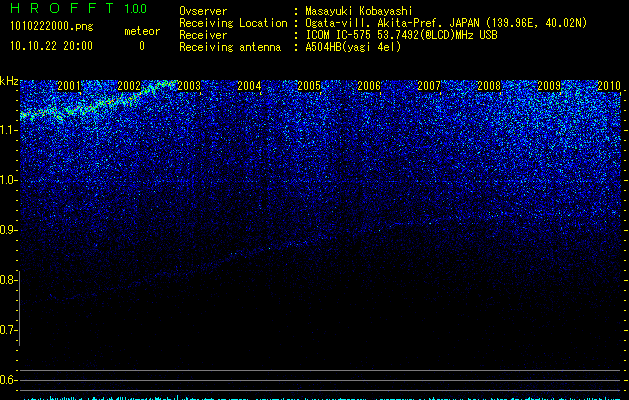Click the version number 1.0.0
Screen dimensions: 629x400
136,9
